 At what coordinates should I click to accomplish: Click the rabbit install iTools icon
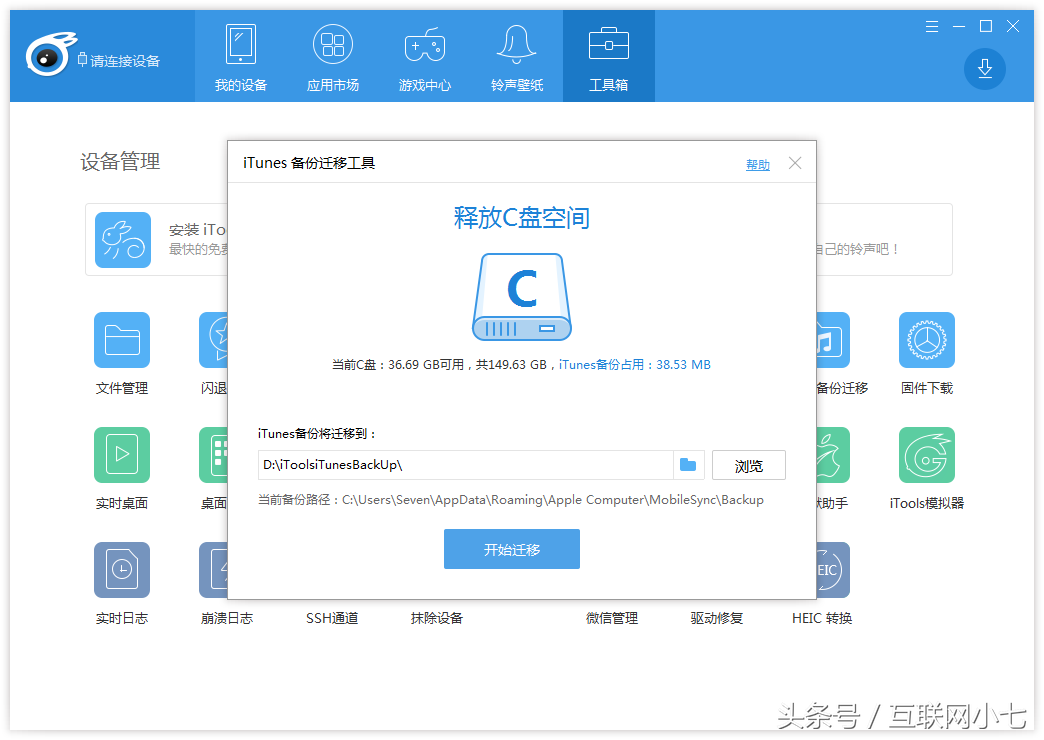pos(123,240)
